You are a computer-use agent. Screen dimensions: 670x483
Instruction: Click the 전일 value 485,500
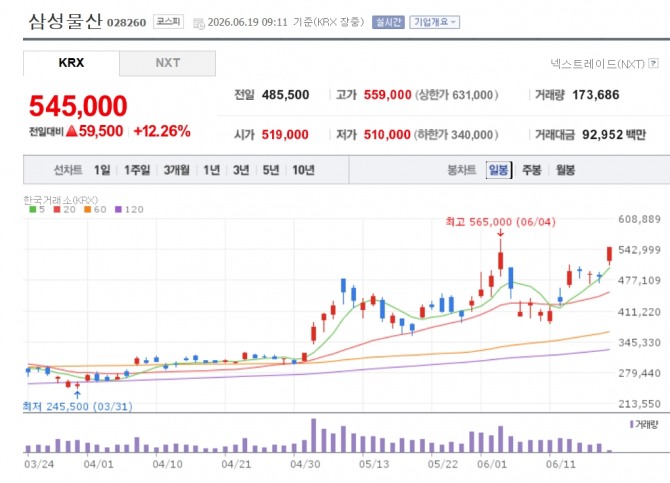285,95
